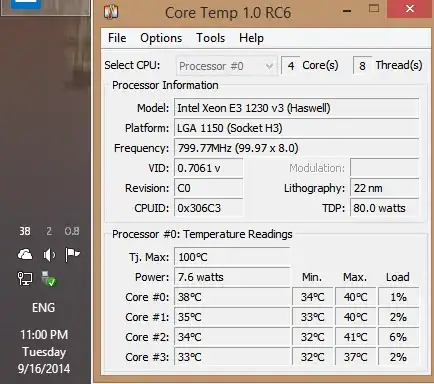Click Core #0 load value 1%
This screenshot has width=434, height=384.
click(x=398, y=297)
